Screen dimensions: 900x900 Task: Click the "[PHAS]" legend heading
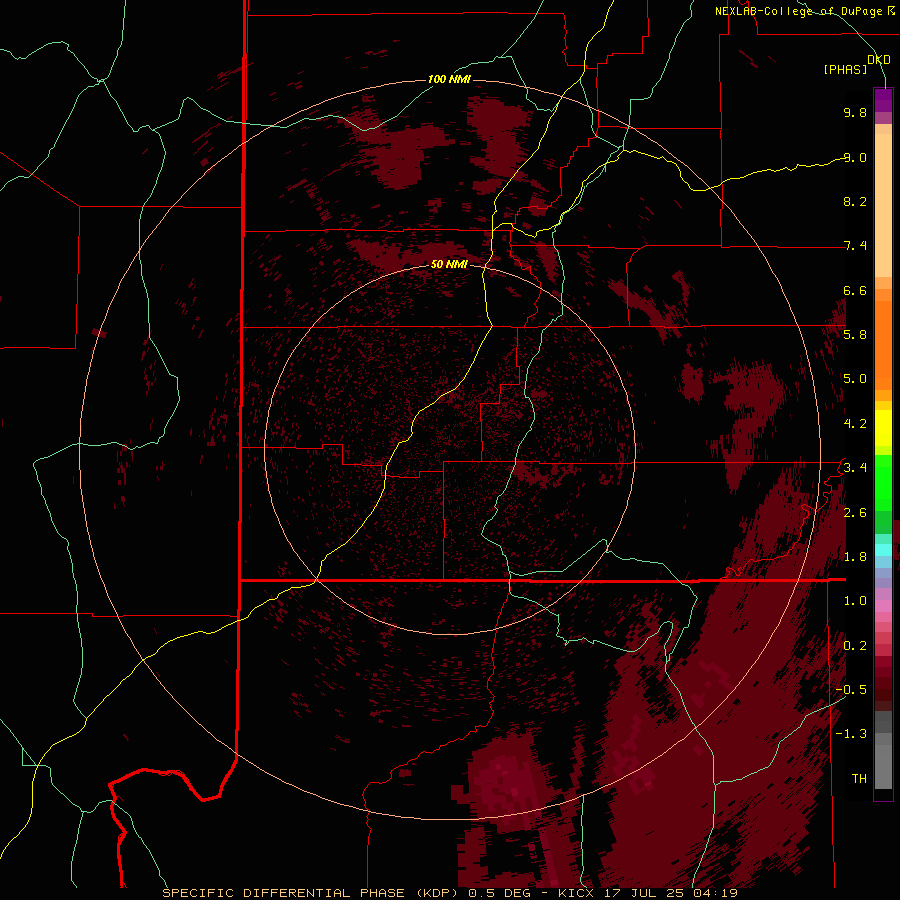point(845,70)
